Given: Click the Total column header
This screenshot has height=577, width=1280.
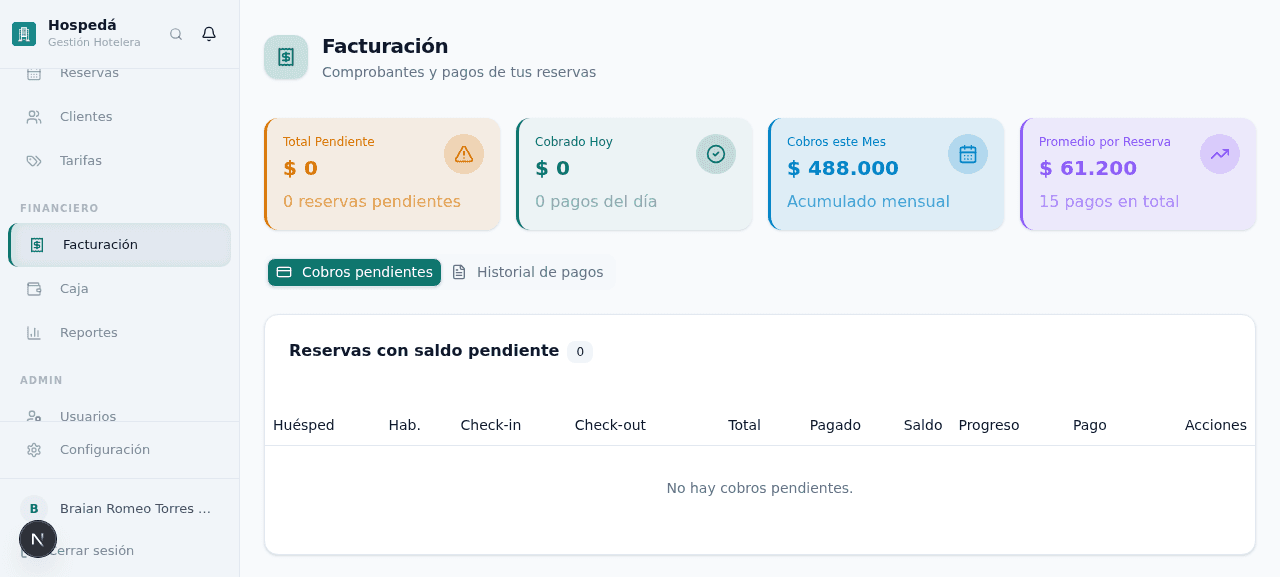Looking at the screenshot, I should pyautogui.click(x=744, y=425).
